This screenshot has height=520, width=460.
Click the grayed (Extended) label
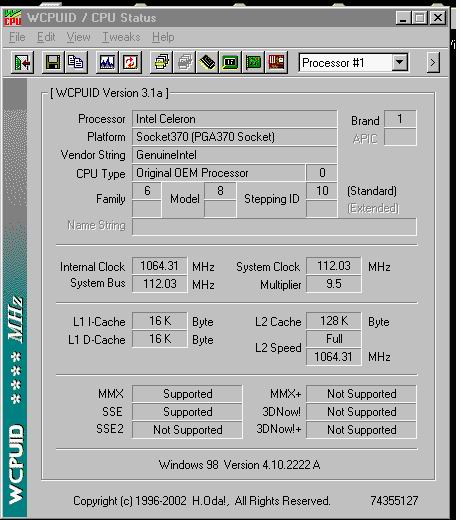tap(373, 208)
